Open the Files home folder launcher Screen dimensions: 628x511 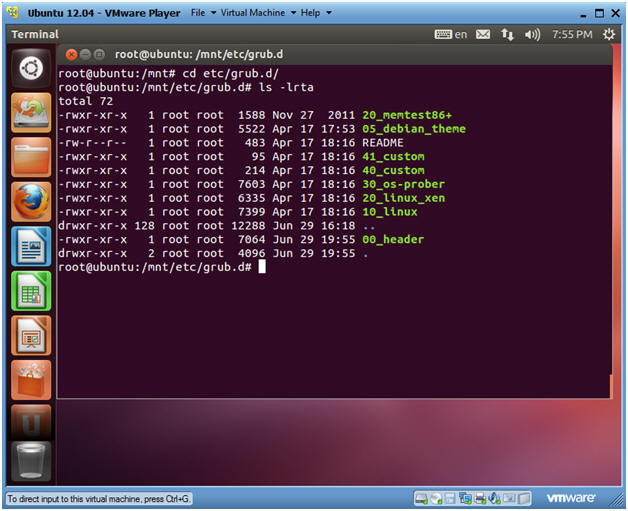(x=31, y=157)
